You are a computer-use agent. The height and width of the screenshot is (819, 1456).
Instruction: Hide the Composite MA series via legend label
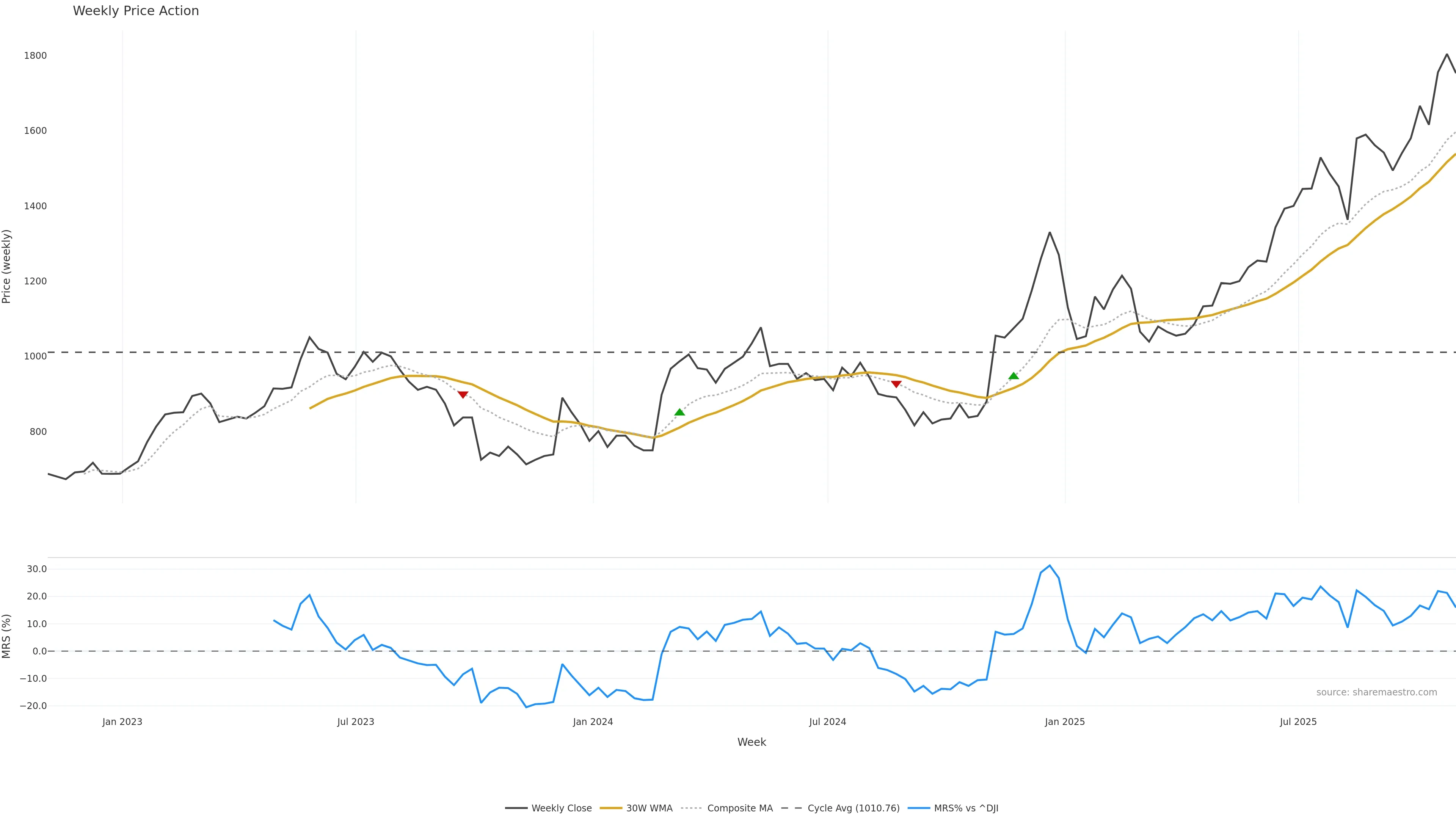click(739, 808)
